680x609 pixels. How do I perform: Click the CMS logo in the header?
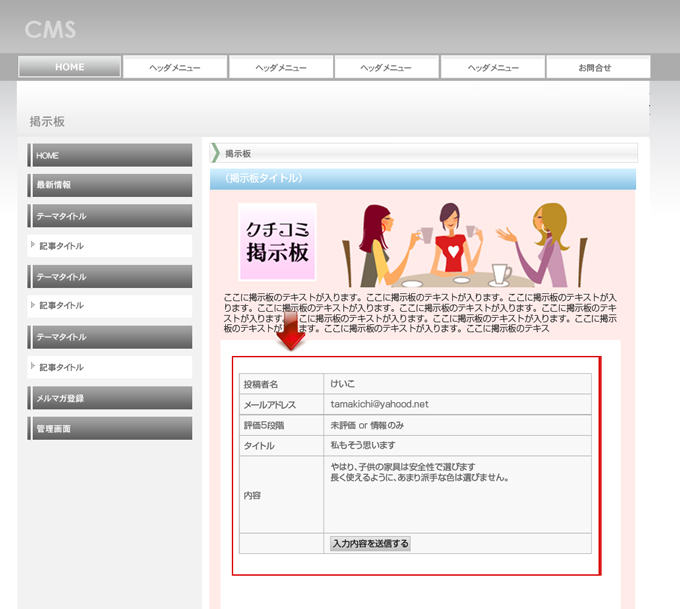pos(50,29)
